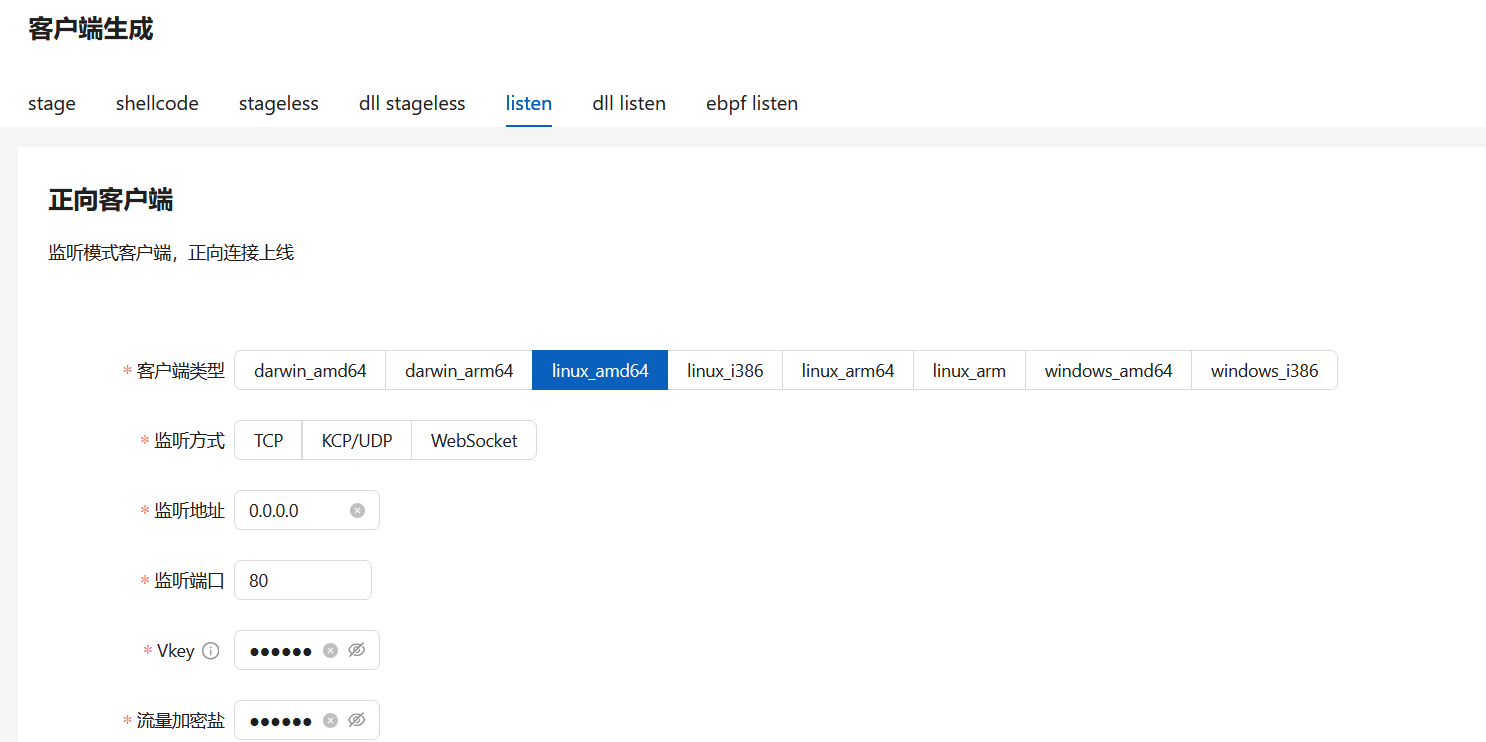Switch to the stage tab
Screen dimensions: 1486x742
(x=52, y=103)
